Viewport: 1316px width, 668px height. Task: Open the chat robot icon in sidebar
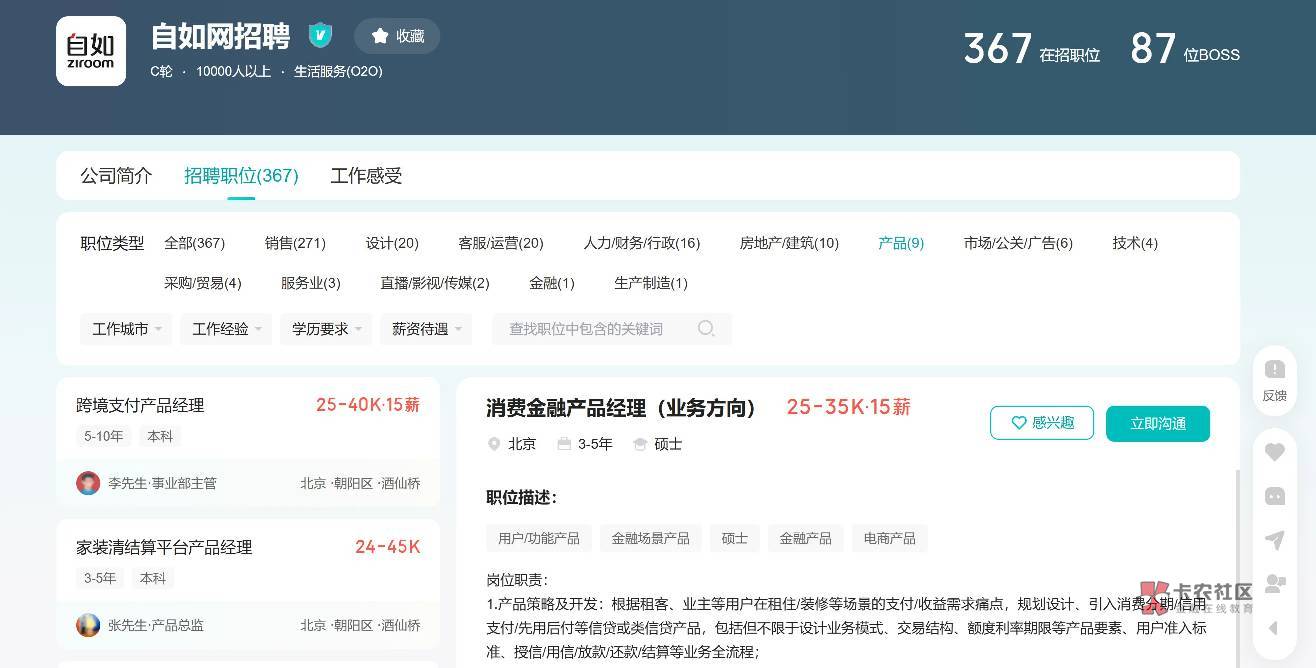[1274, 496]
